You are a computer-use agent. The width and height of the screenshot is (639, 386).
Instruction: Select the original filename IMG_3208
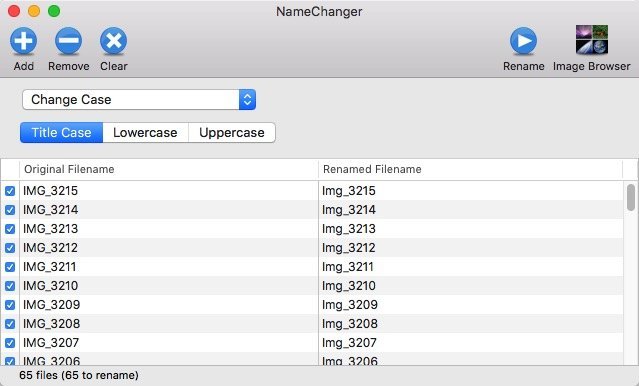[x=51, y=324]
